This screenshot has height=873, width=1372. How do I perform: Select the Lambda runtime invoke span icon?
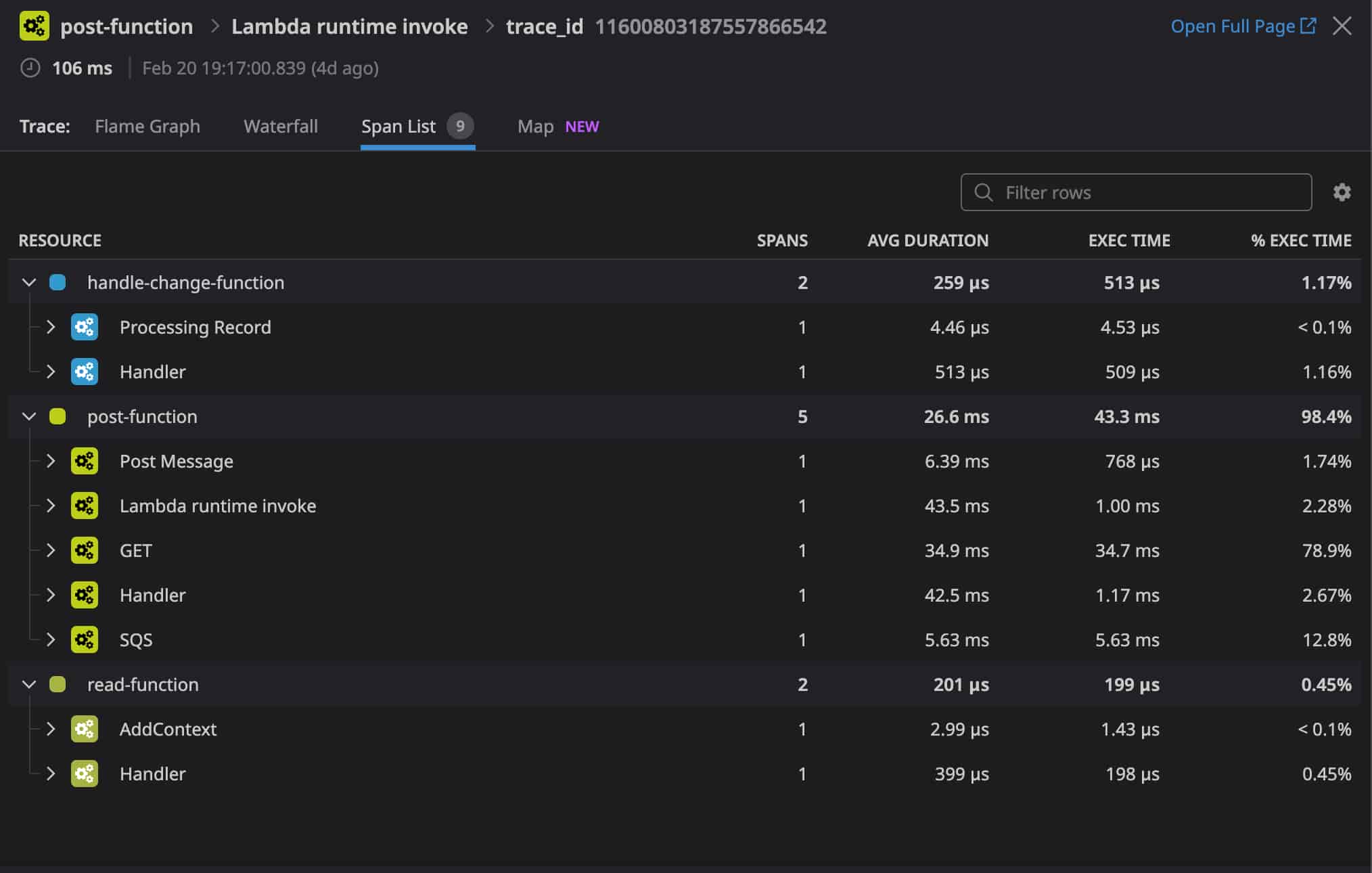(x=84, y=506)
